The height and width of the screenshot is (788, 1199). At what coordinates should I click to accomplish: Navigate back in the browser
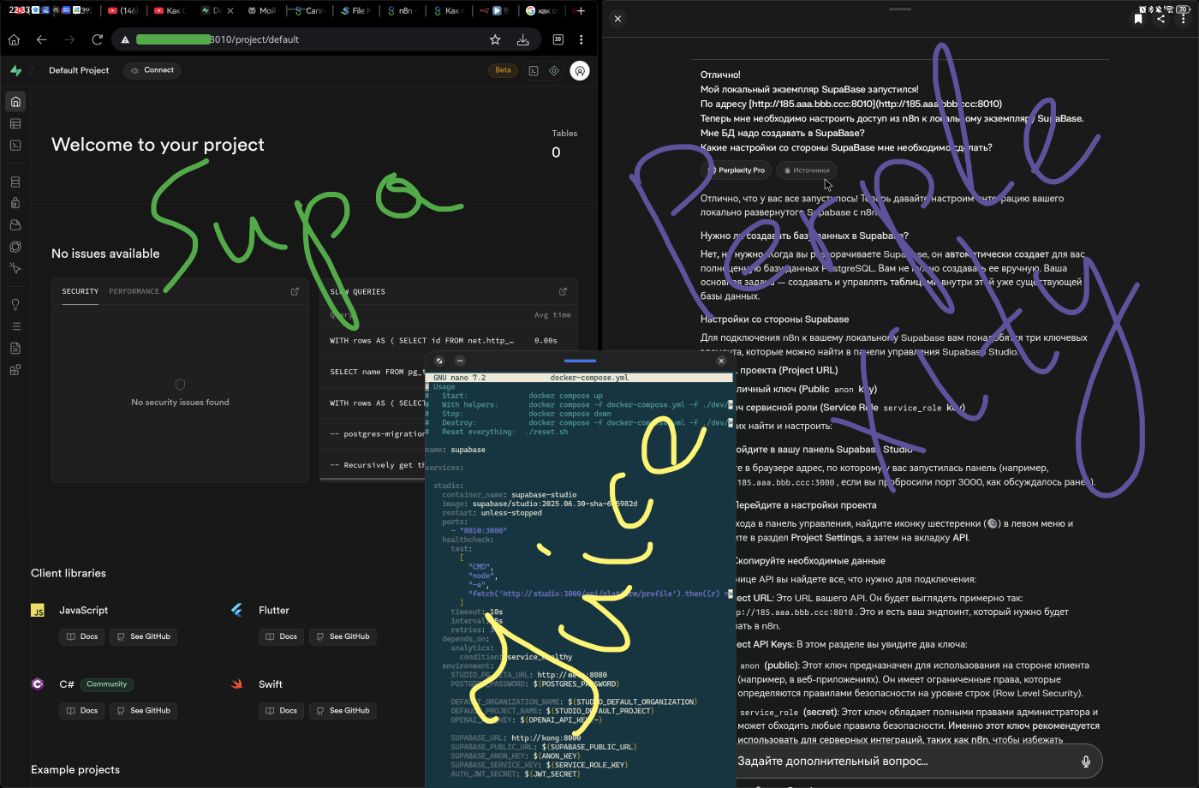[42, 40]
